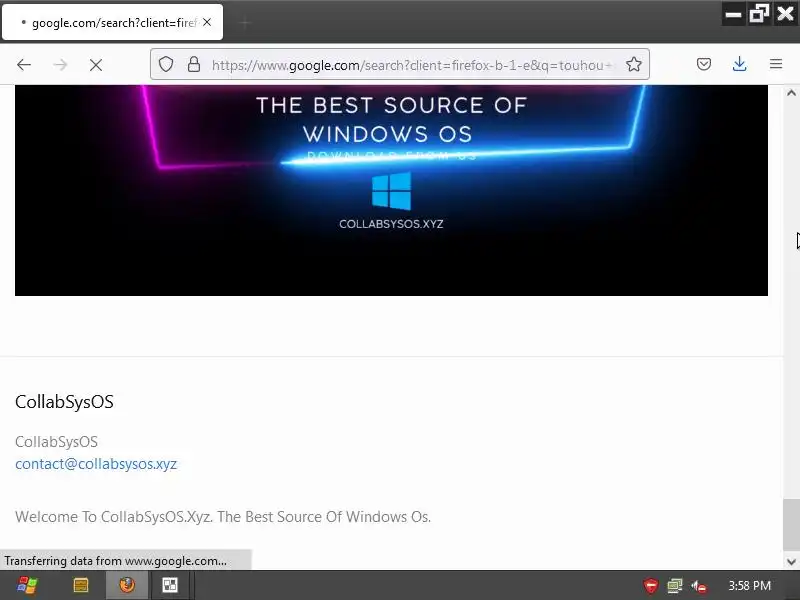Screen dimensions: 800x600
Task: Switch to Firefox in the taskbar
Action: (x=127, y=585)
